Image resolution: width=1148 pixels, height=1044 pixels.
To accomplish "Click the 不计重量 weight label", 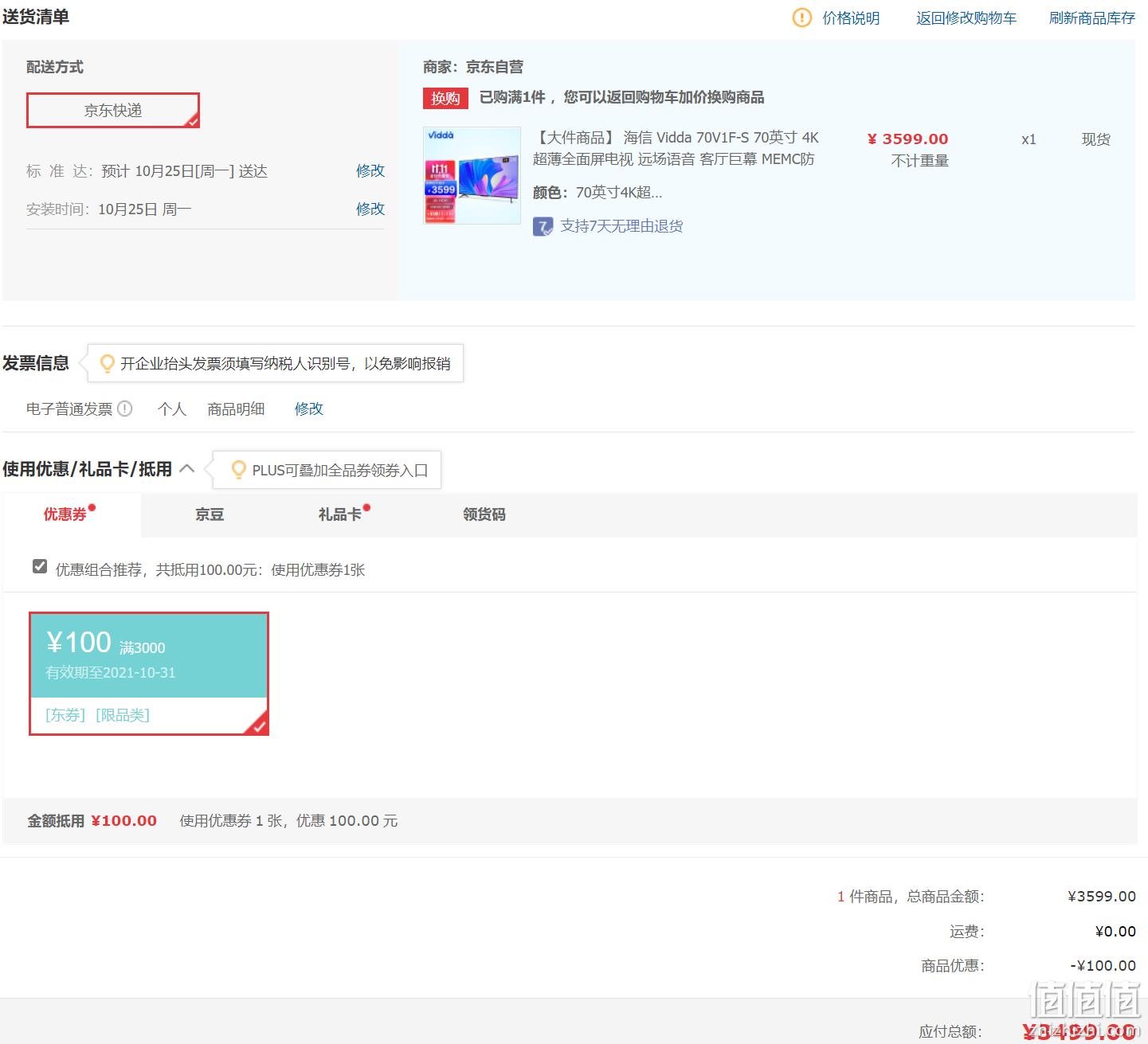I will coord(920,161).
